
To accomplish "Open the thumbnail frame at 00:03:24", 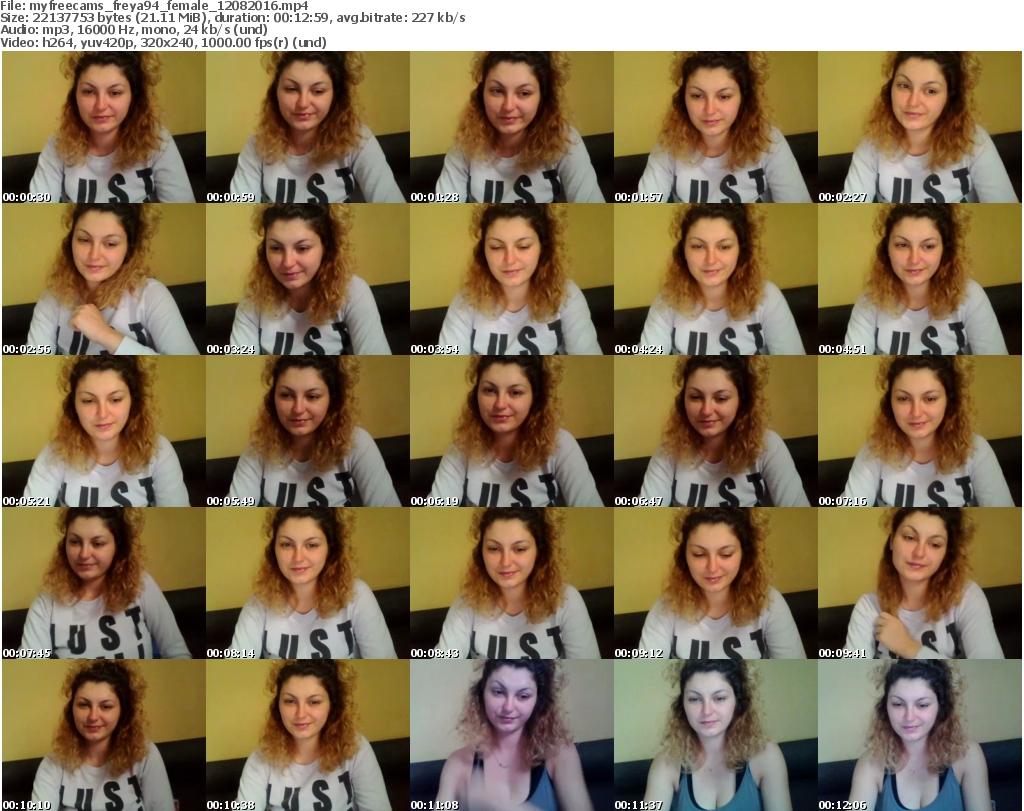I will 308,279.
